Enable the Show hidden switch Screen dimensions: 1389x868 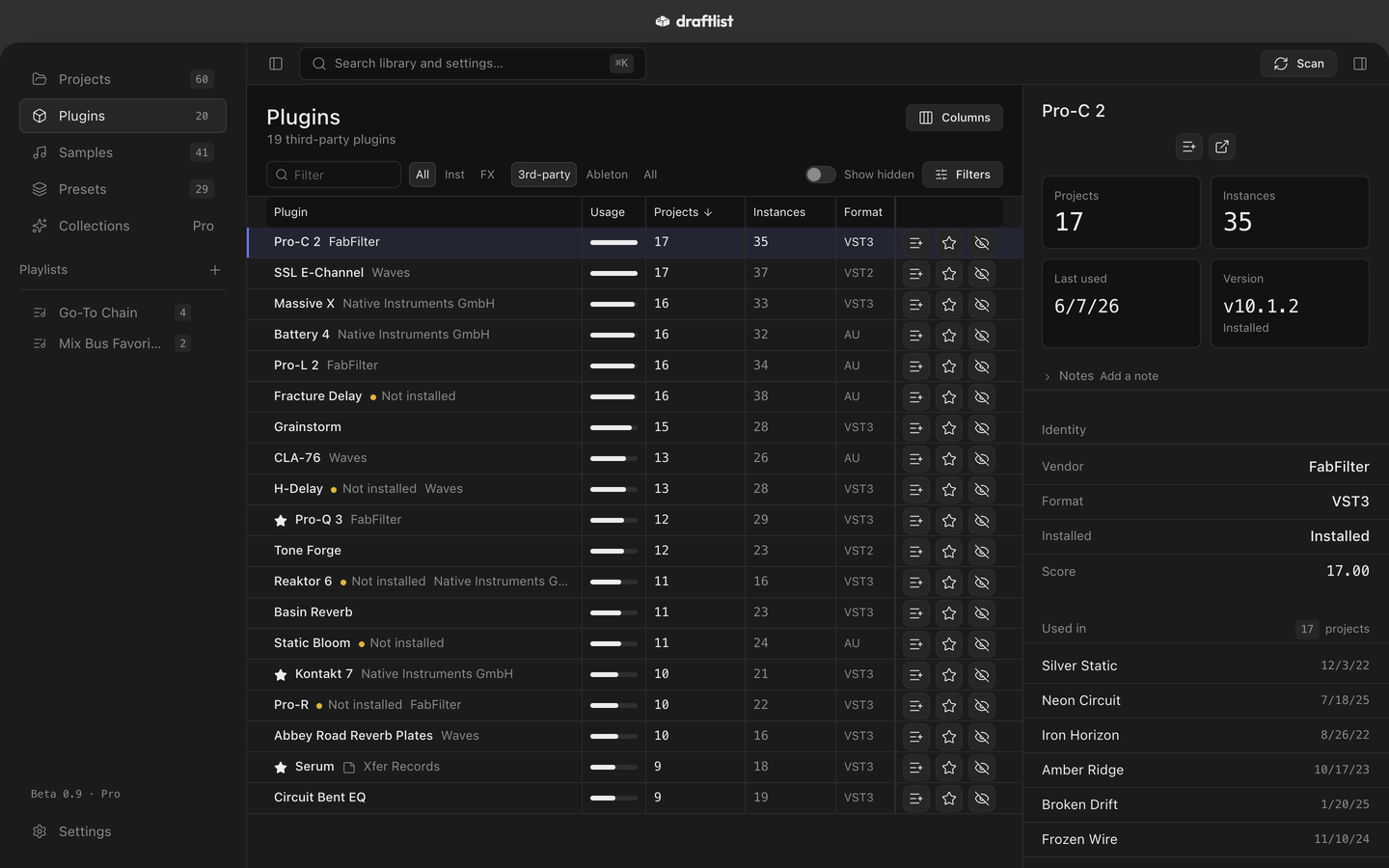pyautogui.click(x=820, y=175)
